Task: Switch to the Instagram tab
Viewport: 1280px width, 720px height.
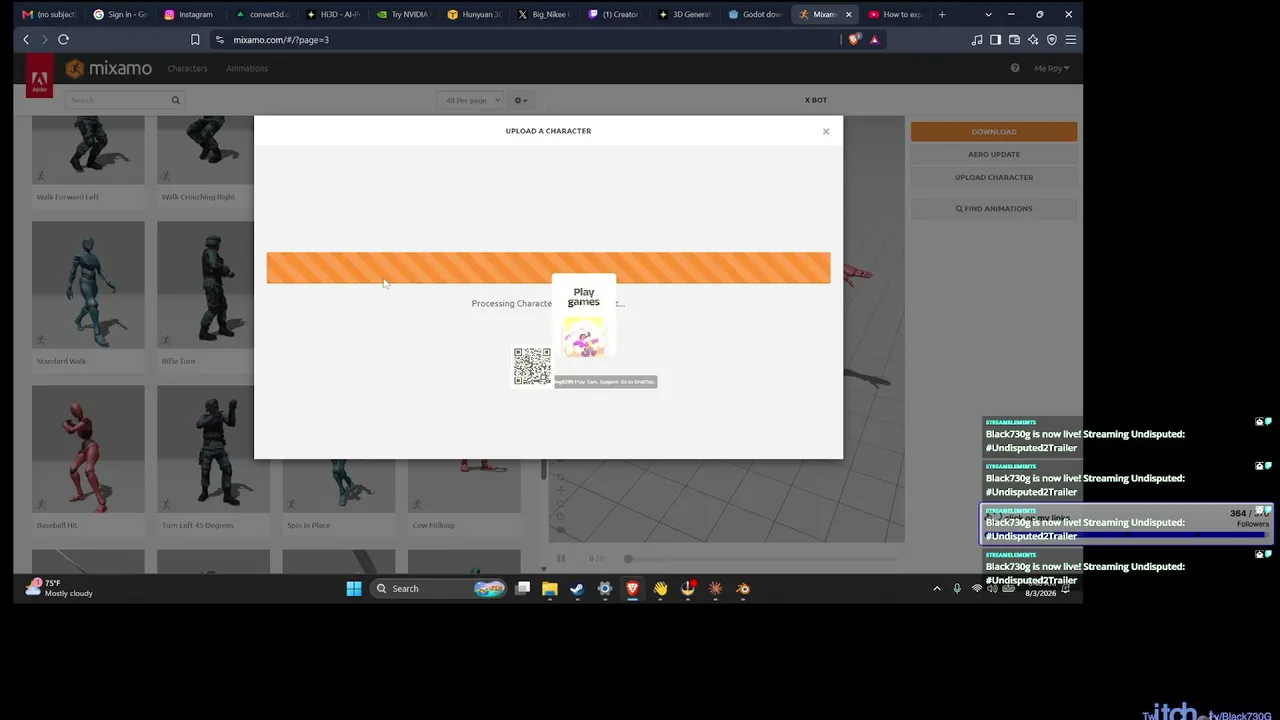Action: [x=189, y=14]
